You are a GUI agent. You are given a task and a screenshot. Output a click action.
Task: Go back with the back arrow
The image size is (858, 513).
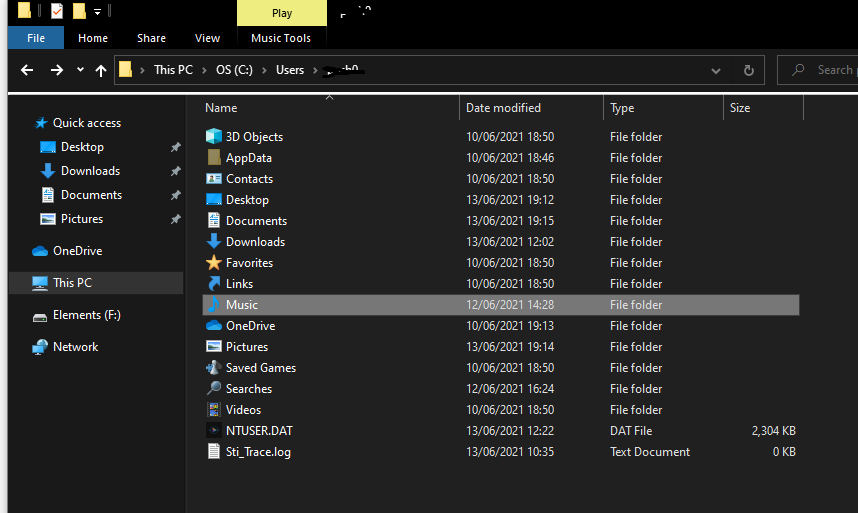click(x=27, y=70)
